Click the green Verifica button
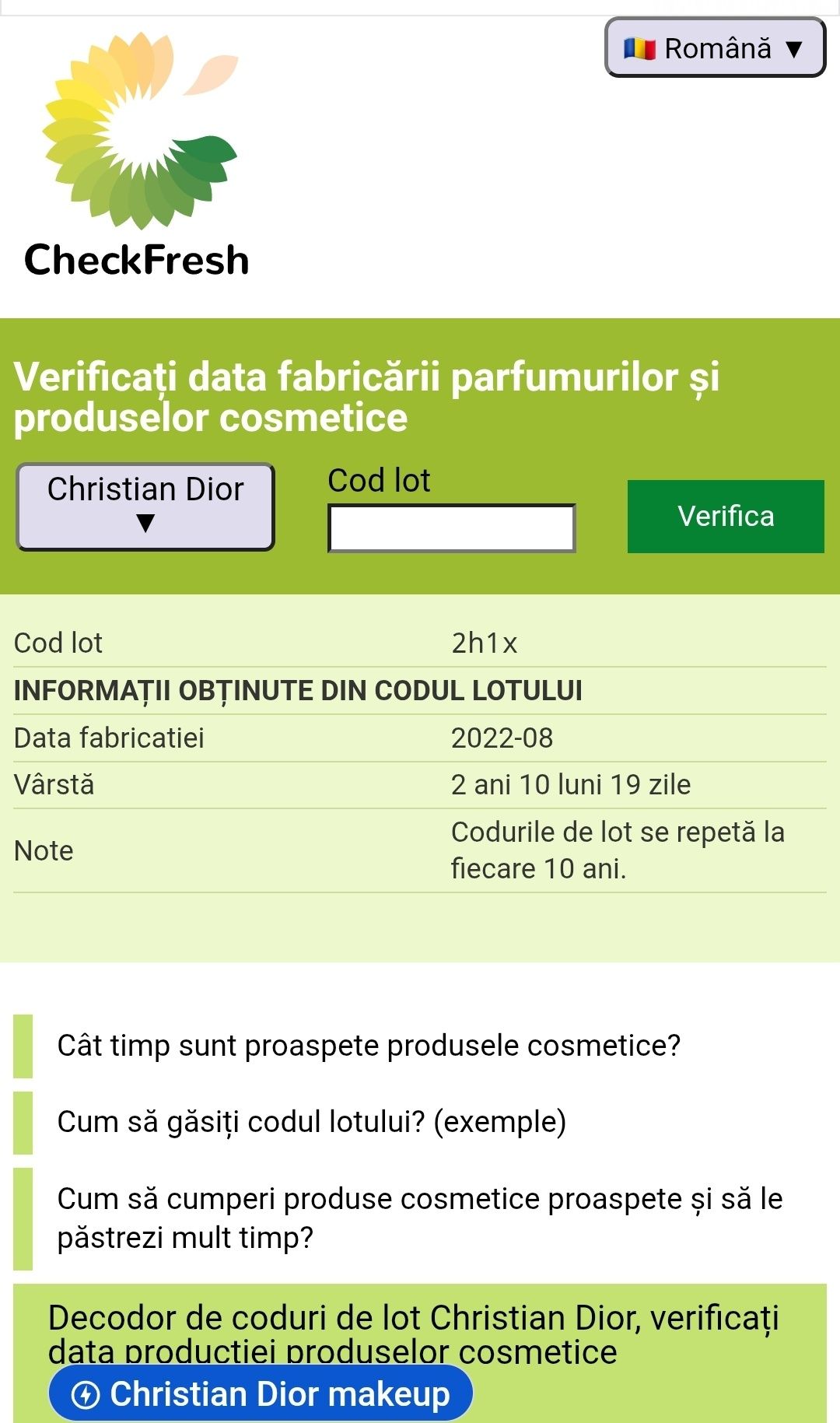840x1423 pixels. coord(726,517)
